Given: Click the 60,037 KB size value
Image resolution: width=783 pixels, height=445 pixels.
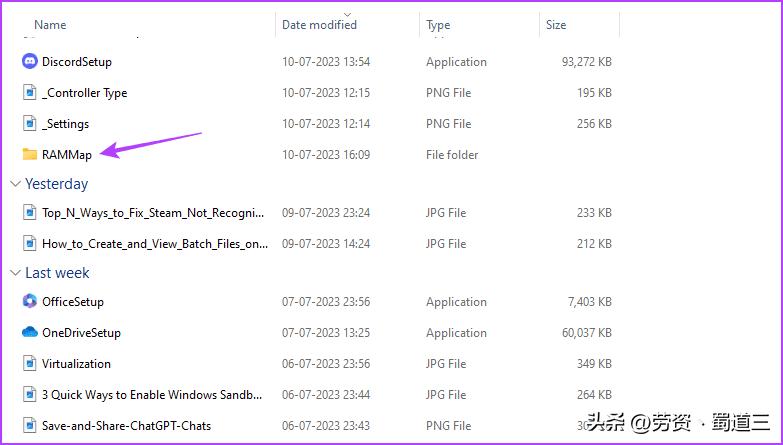Looking at the screenshot, I should point(587,333).
